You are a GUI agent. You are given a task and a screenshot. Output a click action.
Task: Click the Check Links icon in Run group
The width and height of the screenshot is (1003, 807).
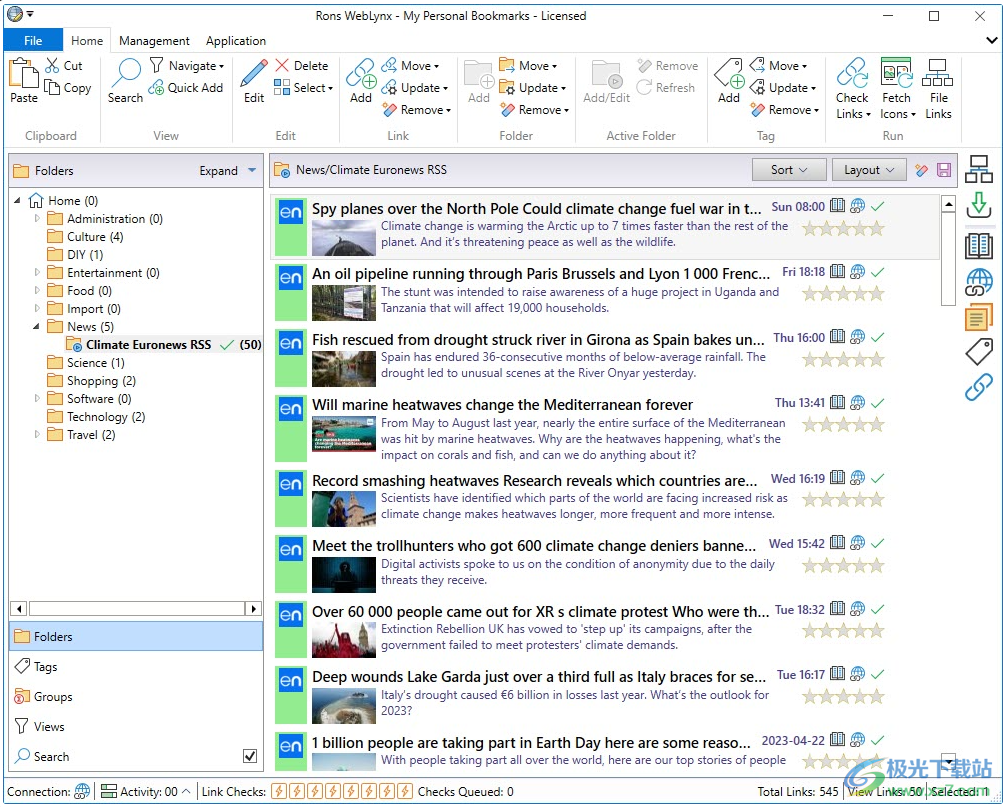[852, 74]
